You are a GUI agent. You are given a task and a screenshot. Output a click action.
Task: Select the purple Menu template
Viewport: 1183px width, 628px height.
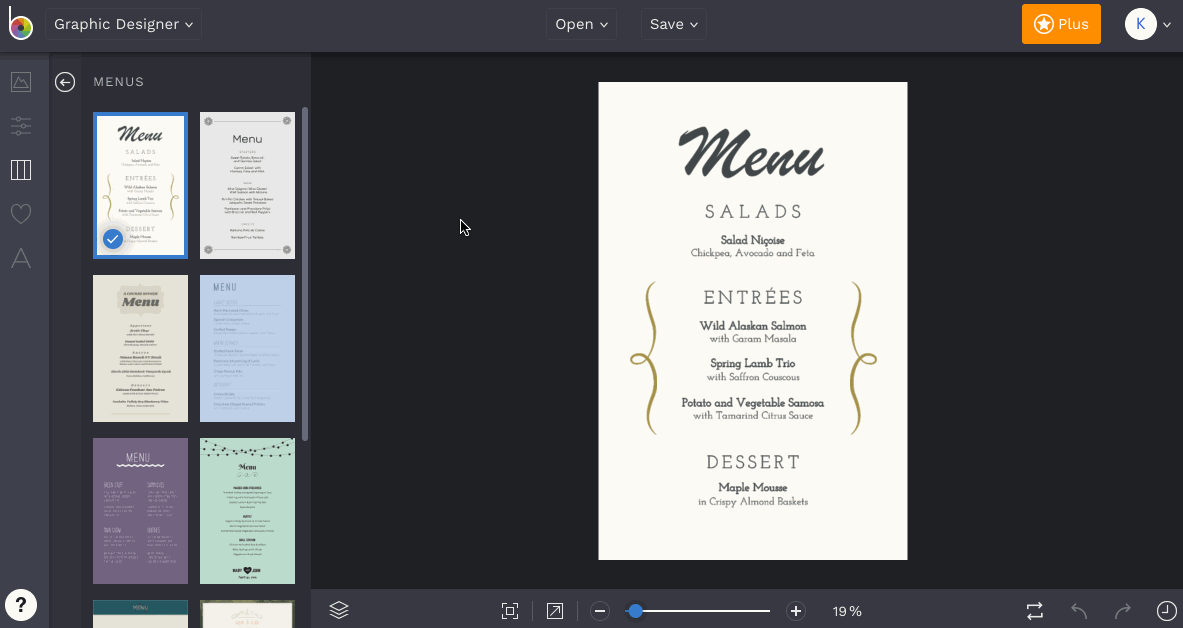140,511
